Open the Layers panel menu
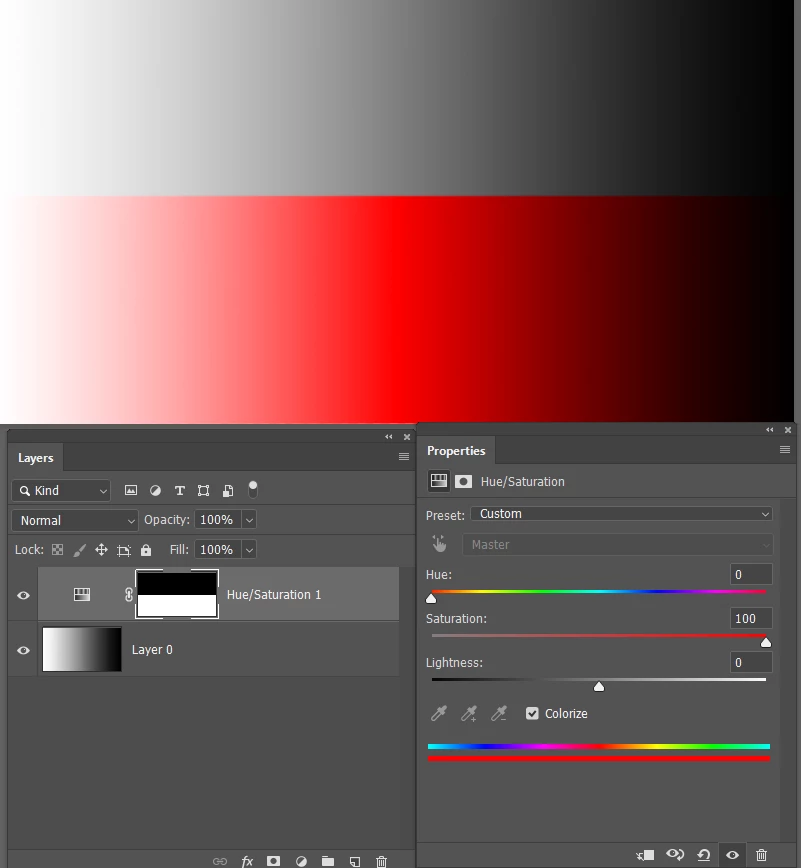This screenshot has height=868, width=801. coord(404,457)
